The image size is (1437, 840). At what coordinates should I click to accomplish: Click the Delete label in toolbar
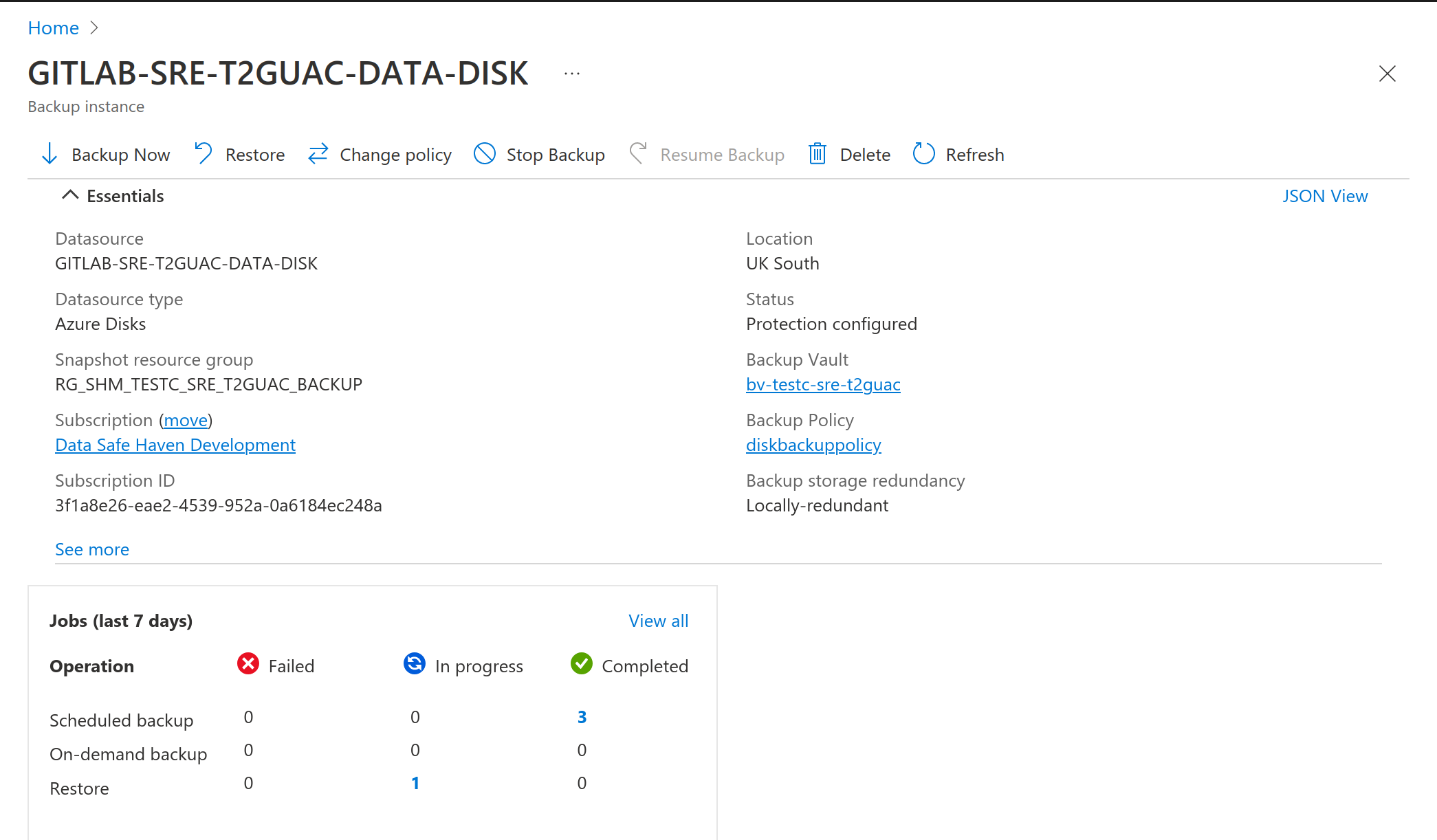pos(865,155)
